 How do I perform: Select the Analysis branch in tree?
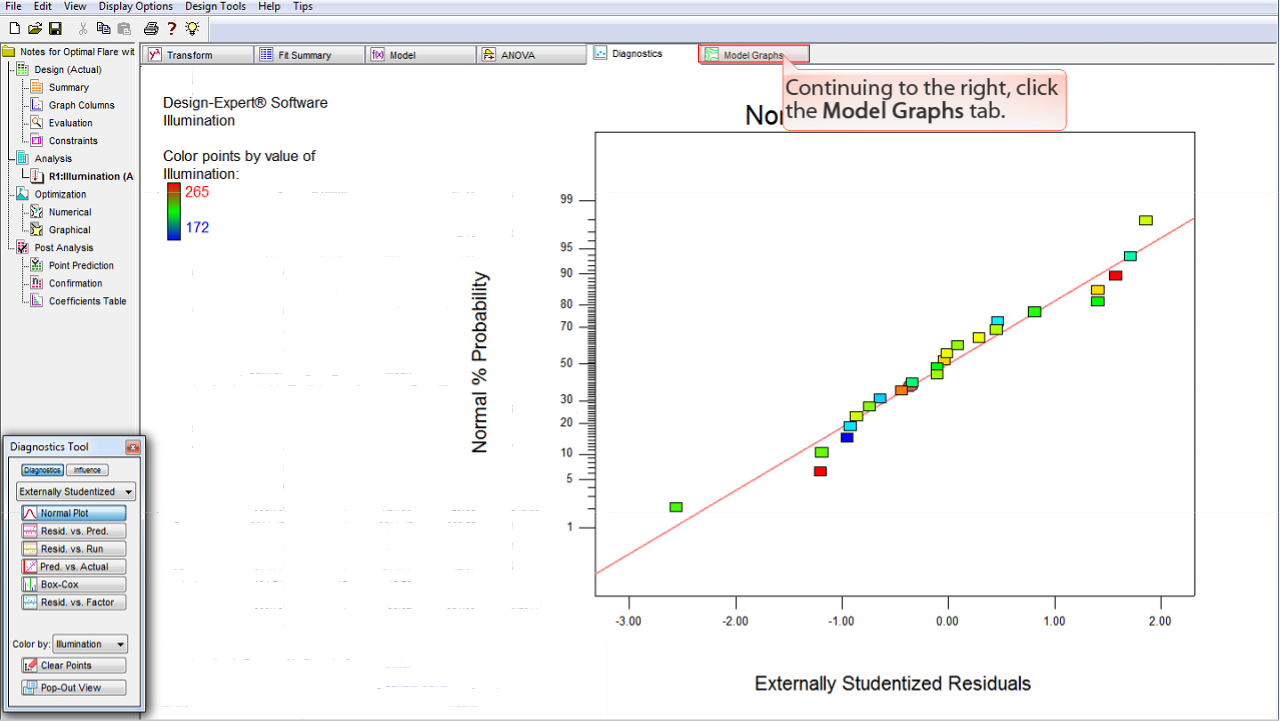(44, 158)
